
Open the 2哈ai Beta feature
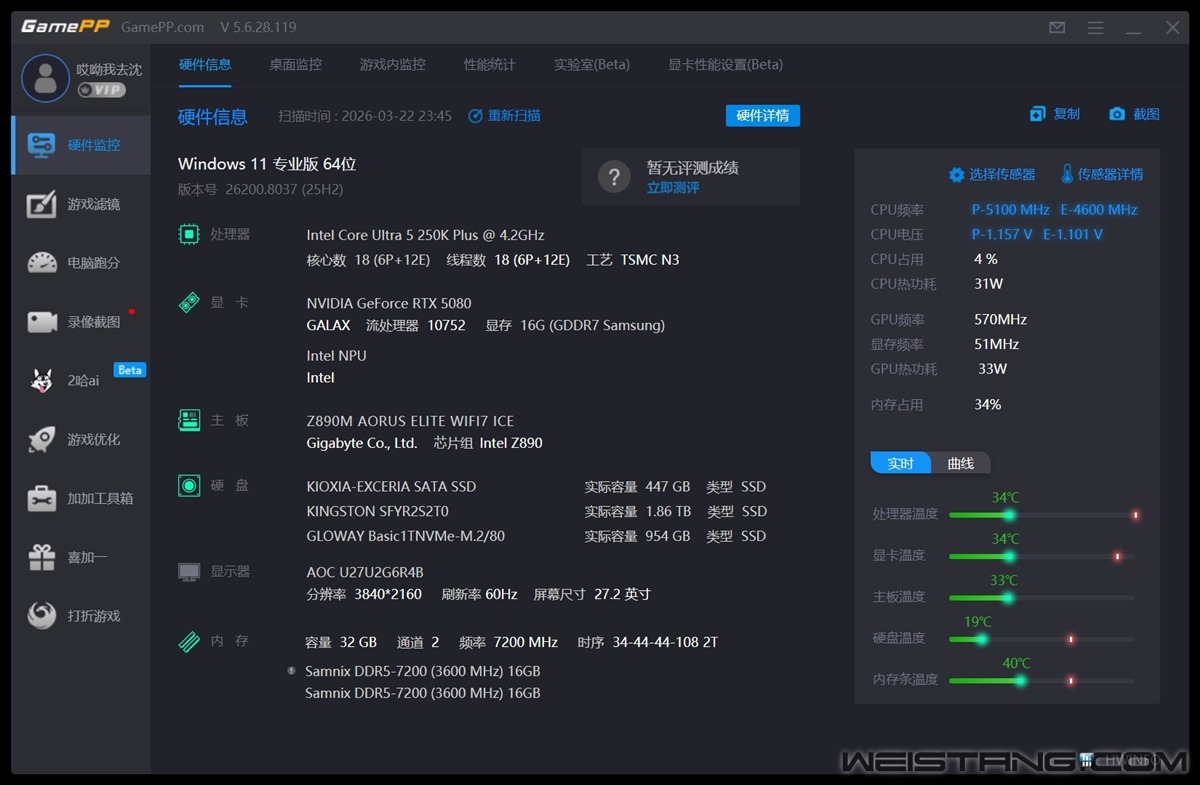pyautogui.click(x=72, y=381)
